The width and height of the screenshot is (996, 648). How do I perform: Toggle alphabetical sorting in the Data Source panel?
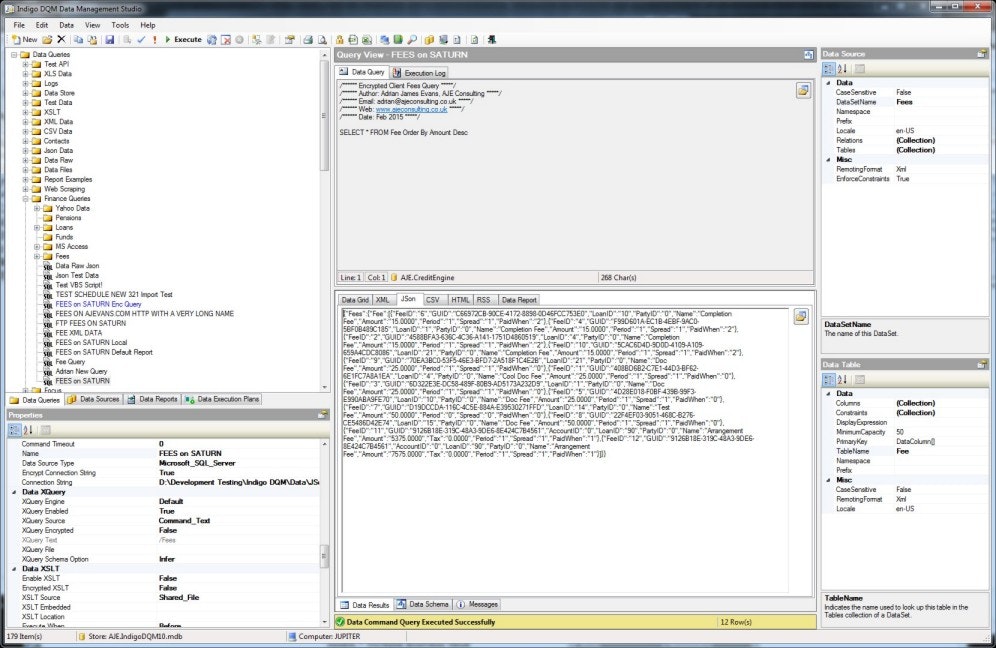point(840,67)
